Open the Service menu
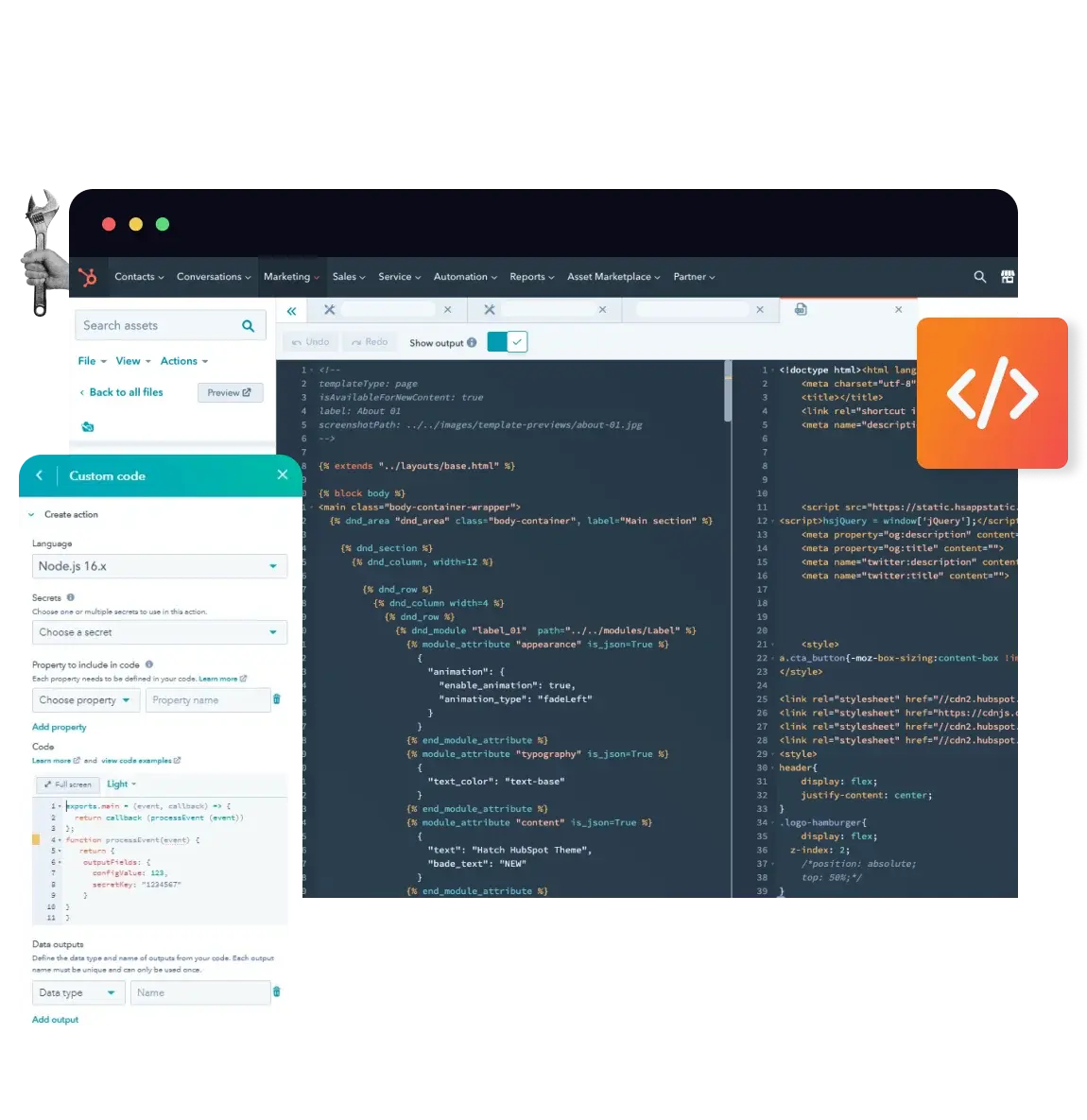This screenshot has height=1120, width=1087. click(x=399, y=277)
